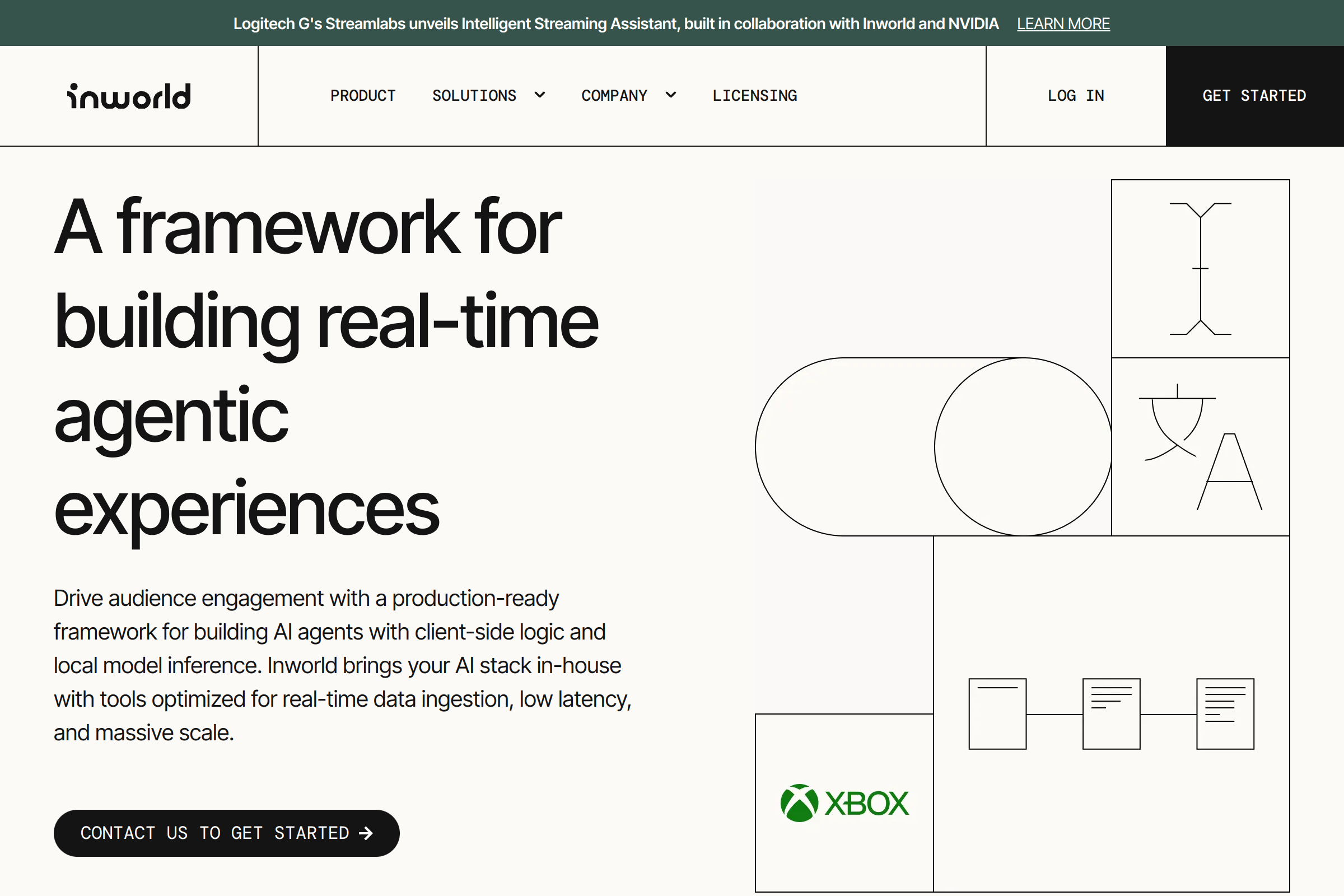1344x896 pixels.
Task: Click the rightmost full-text document icon
Action: click(1225, 713)
